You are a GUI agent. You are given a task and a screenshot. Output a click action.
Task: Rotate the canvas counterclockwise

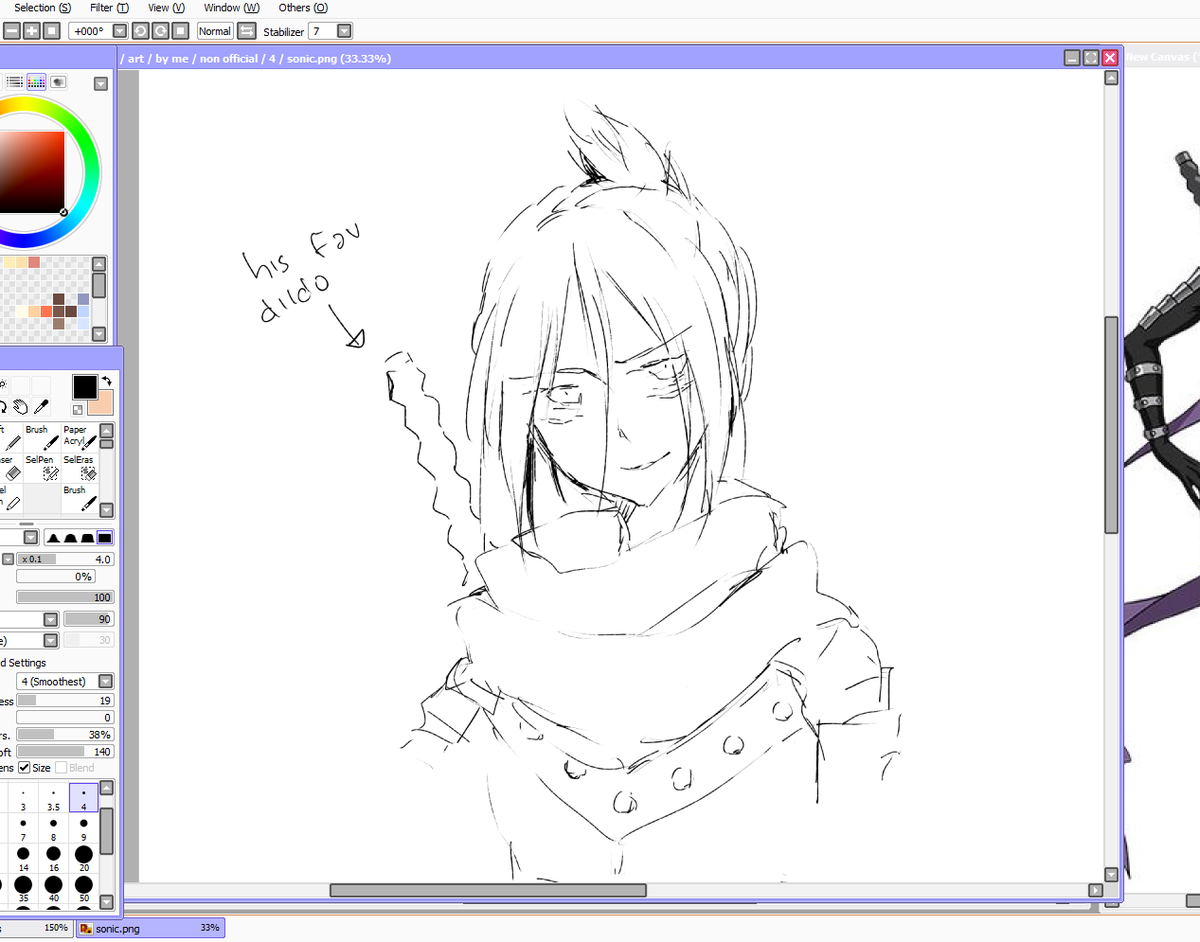point(141,31)
